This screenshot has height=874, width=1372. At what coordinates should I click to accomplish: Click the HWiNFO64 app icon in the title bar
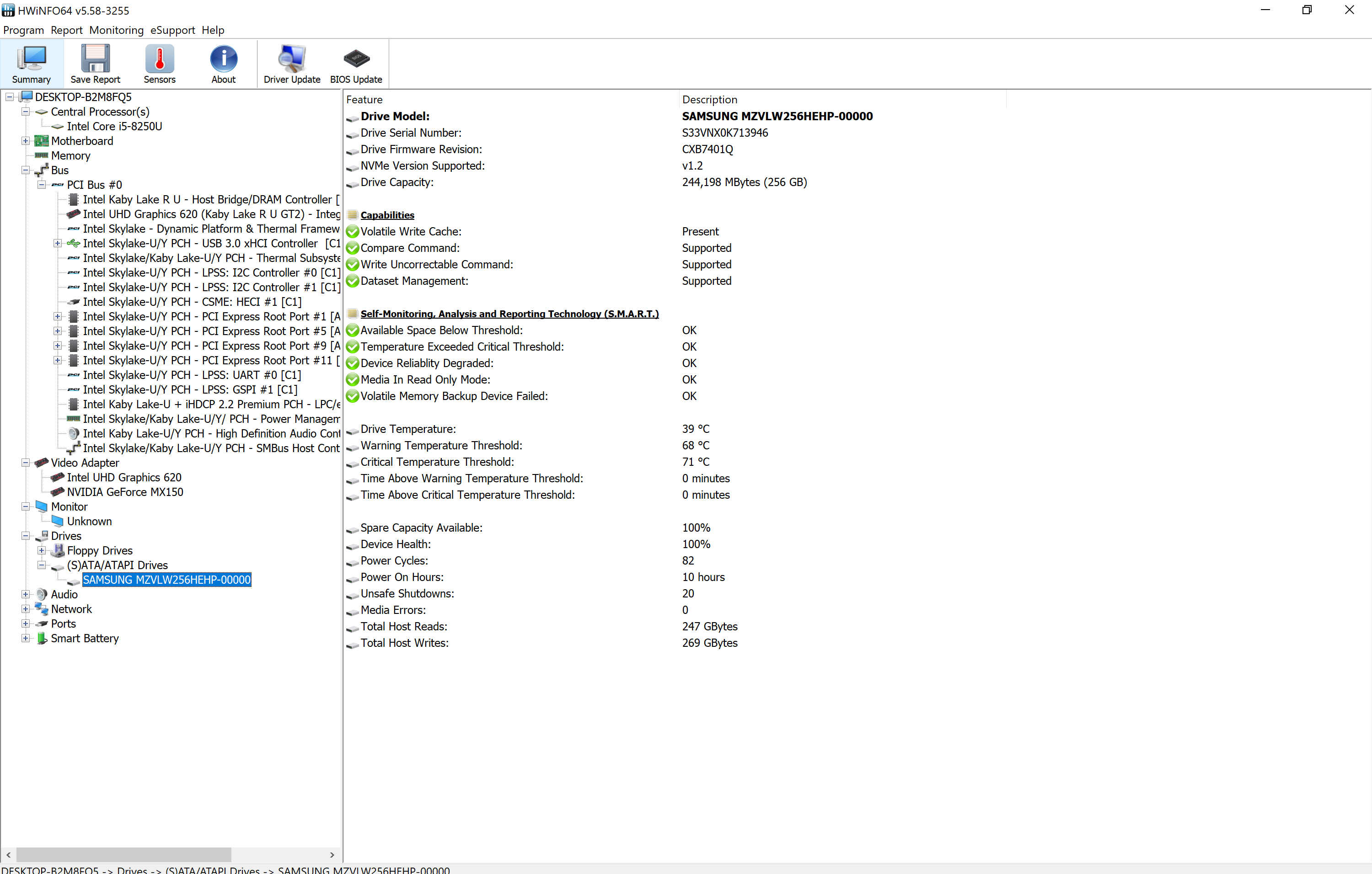pyautogui.click(x=8, y=10)
